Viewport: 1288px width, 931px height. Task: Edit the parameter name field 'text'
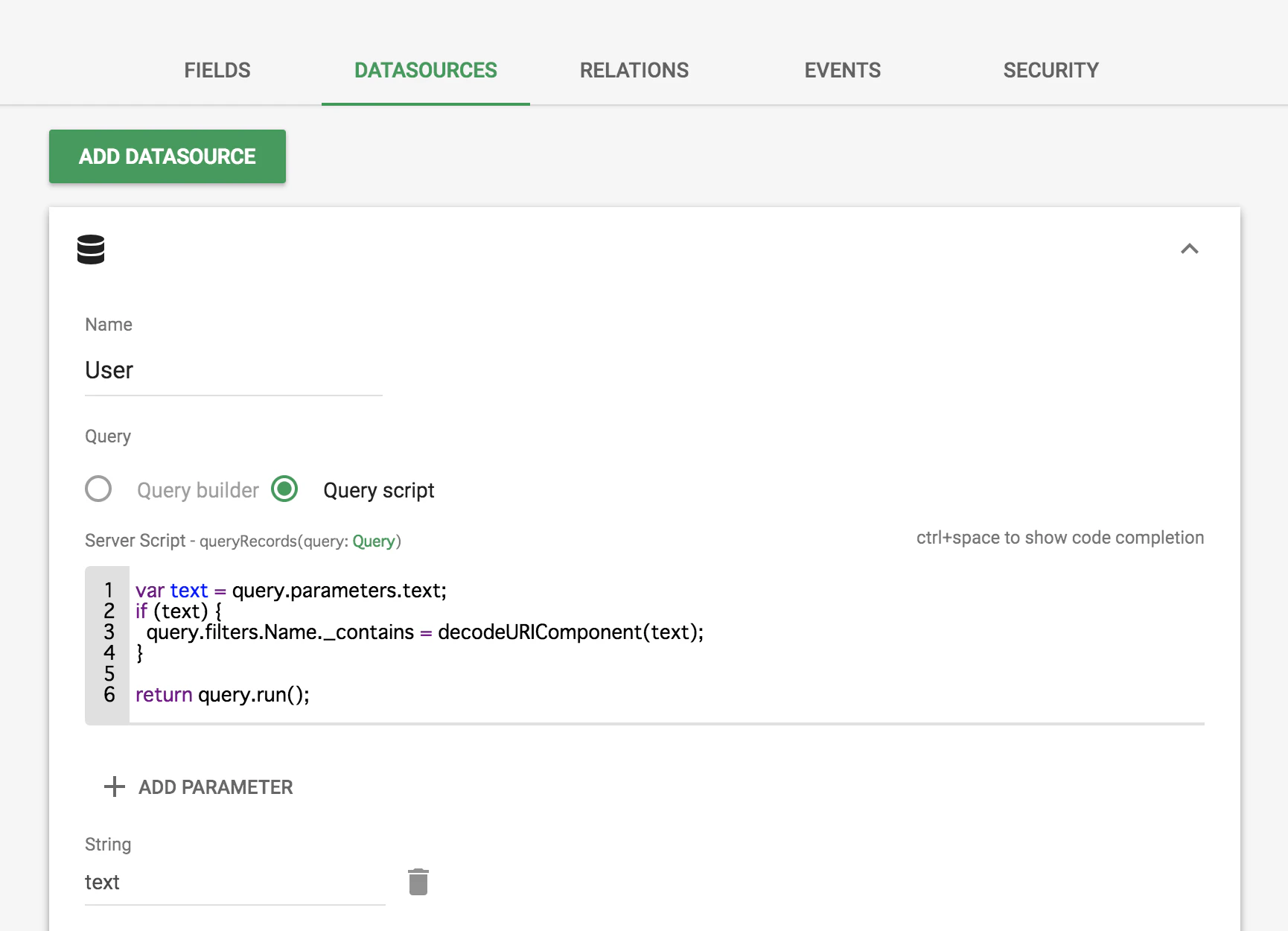235,883
